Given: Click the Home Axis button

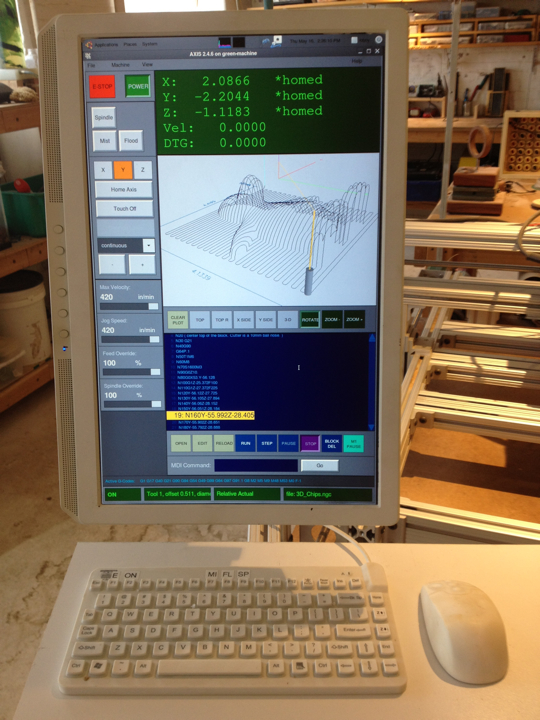Looking at the screenshot, I should tap(124, 189).
